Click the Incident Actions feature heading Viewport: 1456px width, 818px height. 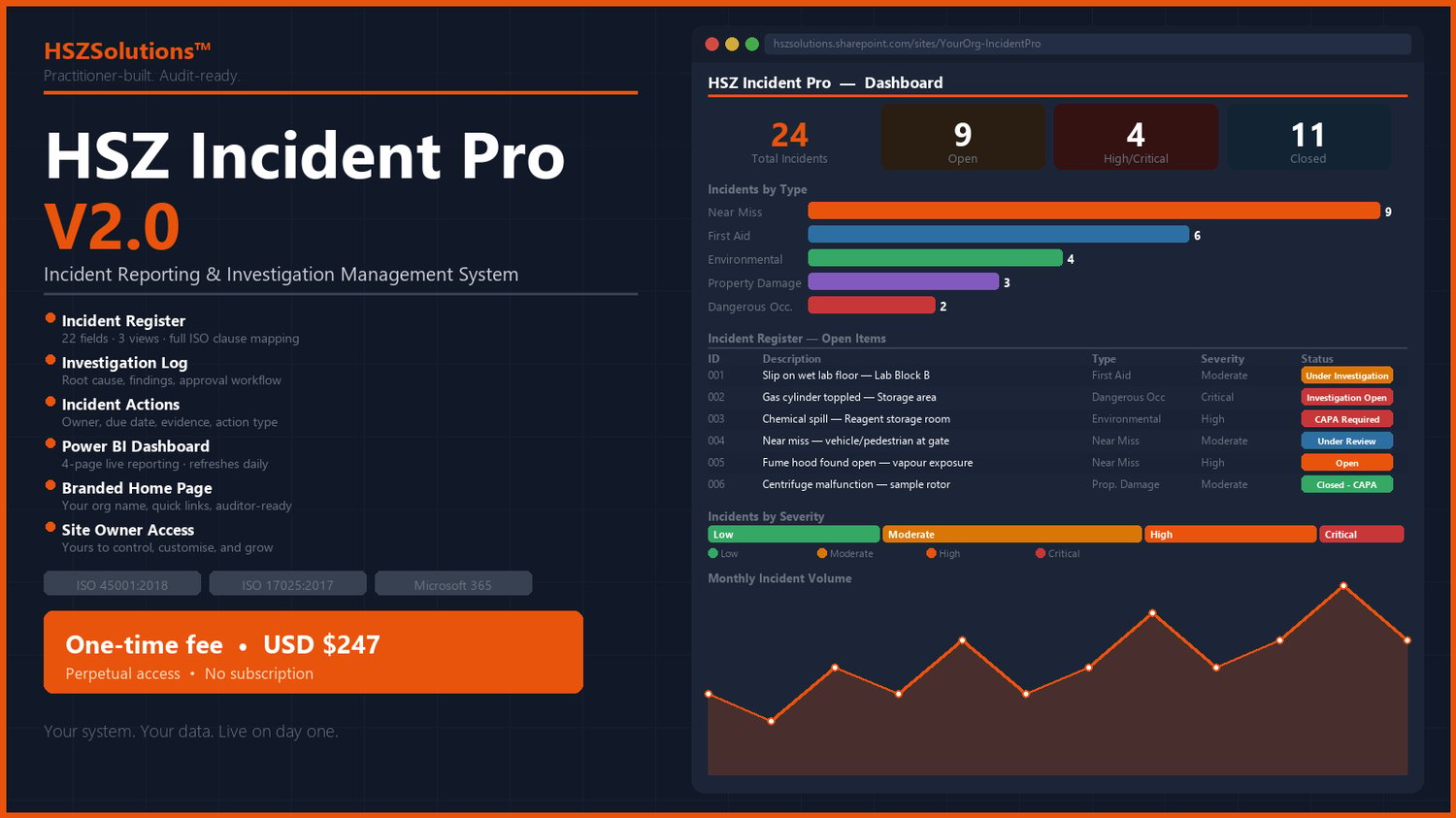(x=121, y=405)
